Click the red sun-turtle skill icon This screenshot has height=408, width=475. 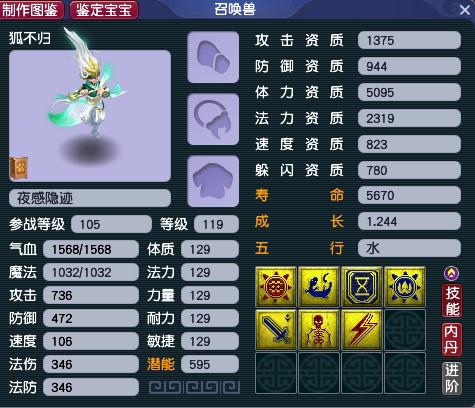[x=276, y=287]
